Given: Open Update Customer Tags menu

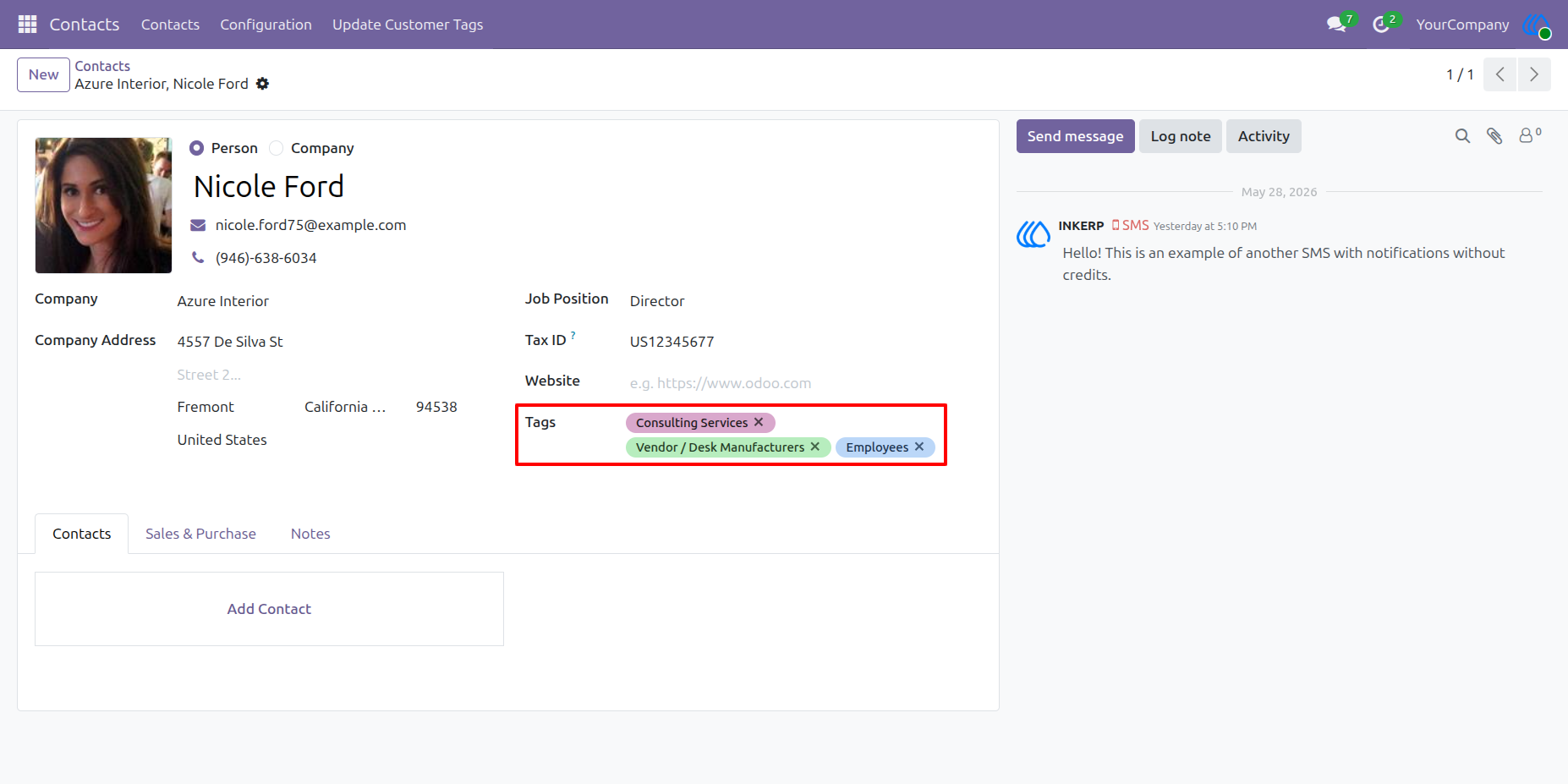Looking at the screenshot, I should pyautogui.click(x=408, y=25).
